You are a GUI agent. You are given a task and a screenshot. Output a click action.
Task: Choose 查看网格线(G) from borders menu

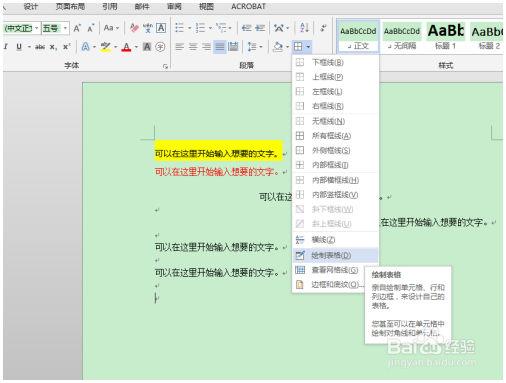(x=335, y=270)
